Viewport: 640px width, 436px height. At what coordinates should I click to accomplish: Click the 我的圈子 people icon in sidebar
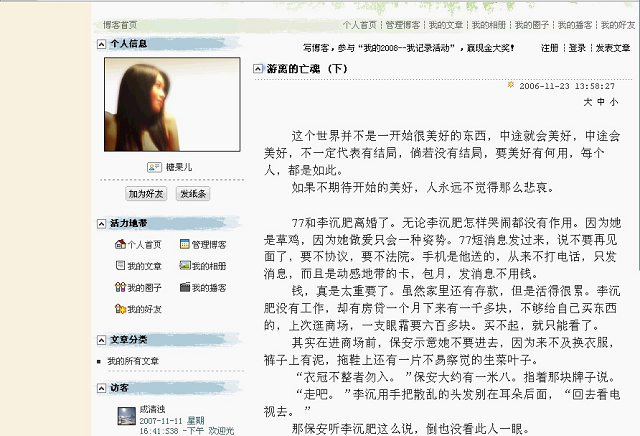point(120,287)
